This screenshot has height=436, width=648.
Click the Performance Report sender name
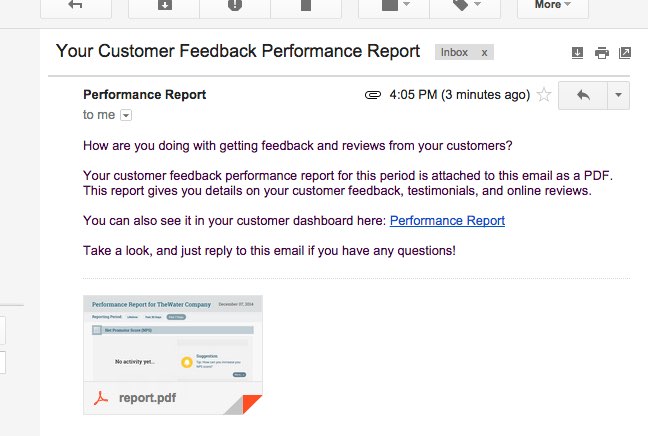pyautogui.click(x=145, y=95)
